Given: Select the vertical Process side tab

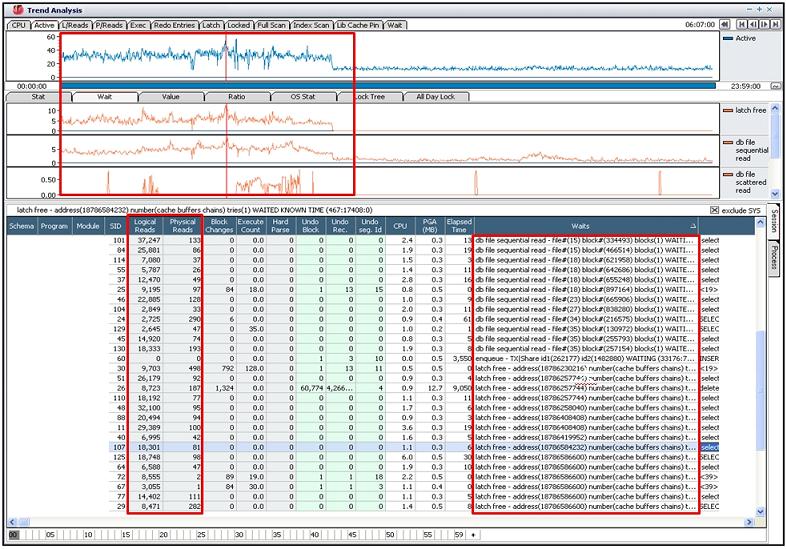Looking at the screenshot, I should point(774,257).
